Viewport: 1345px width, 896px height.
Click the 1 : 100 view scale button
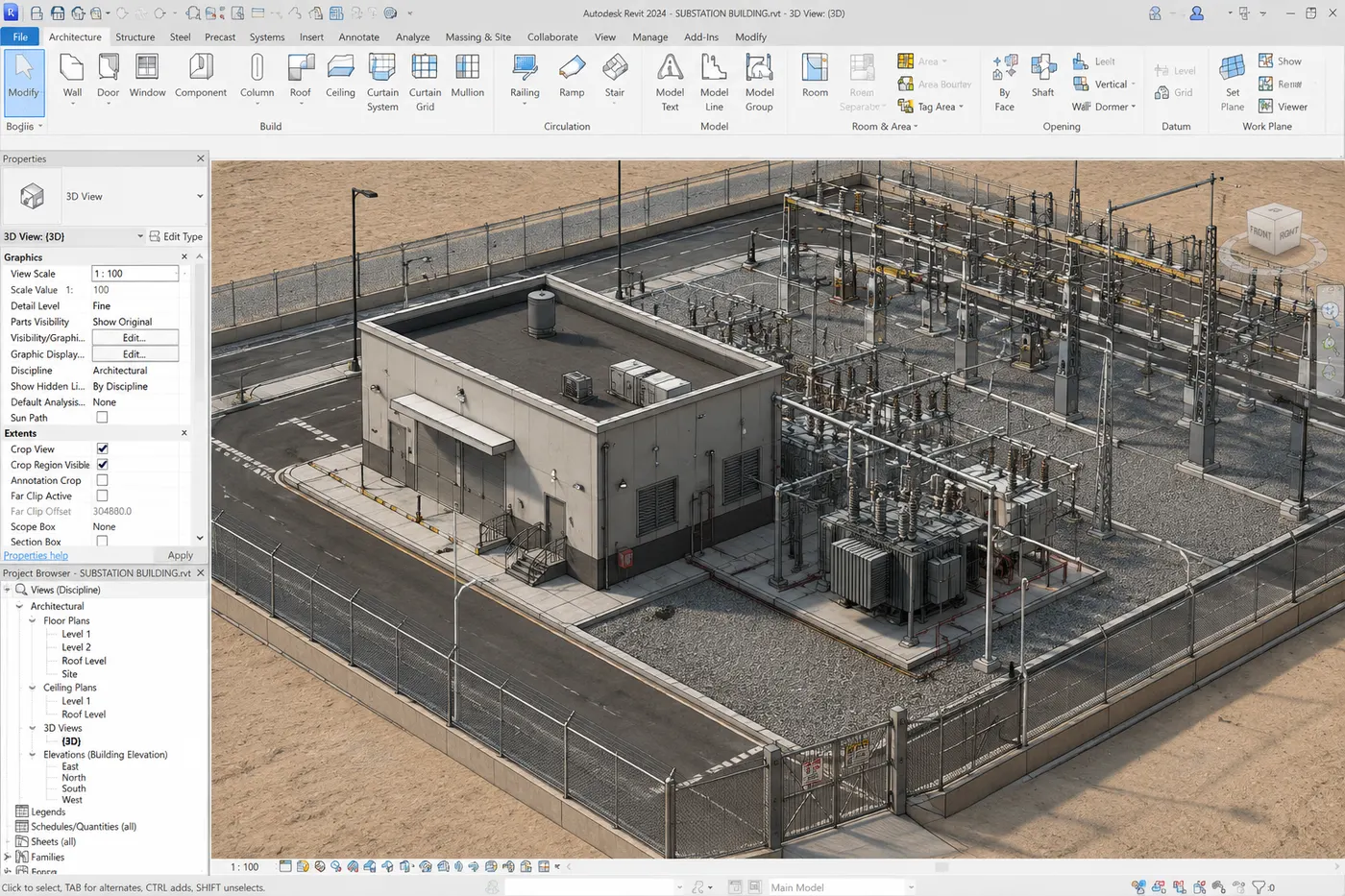[244, 866]
